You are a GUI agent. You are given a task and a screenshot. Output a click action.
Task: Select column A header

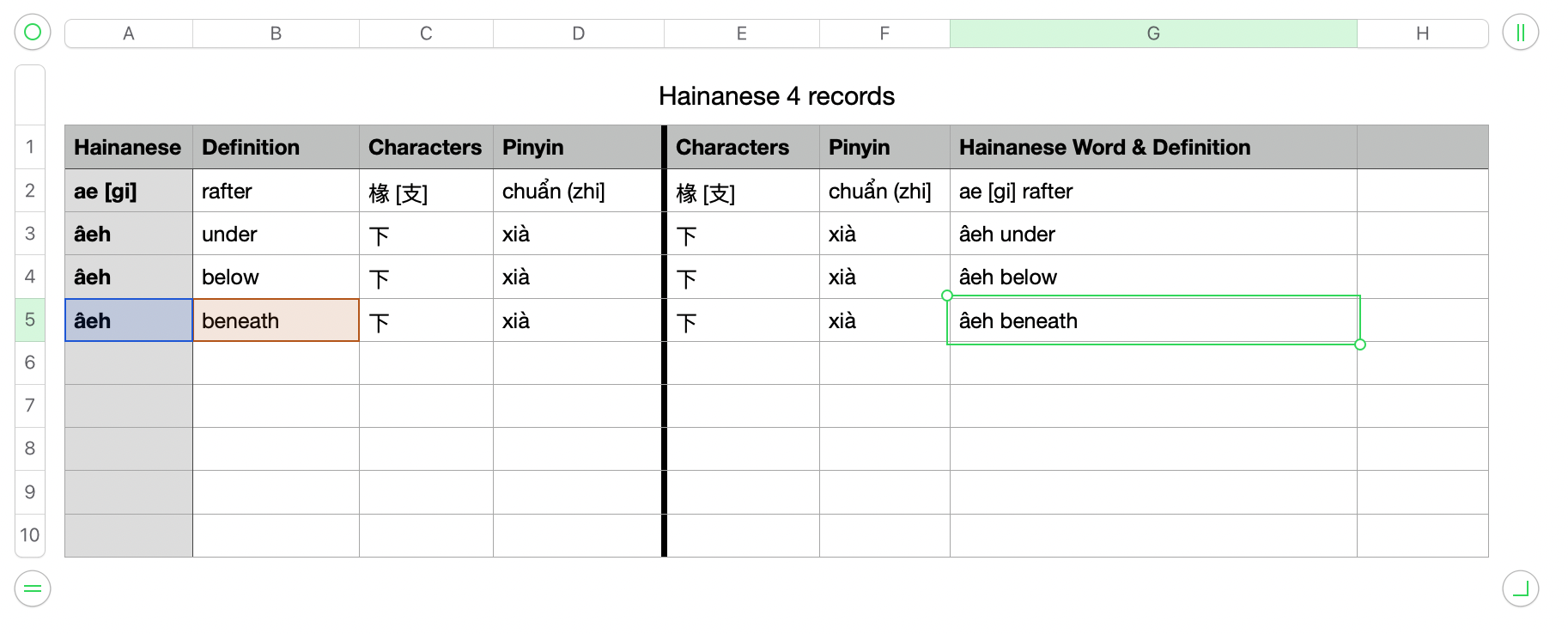[129, 34]
